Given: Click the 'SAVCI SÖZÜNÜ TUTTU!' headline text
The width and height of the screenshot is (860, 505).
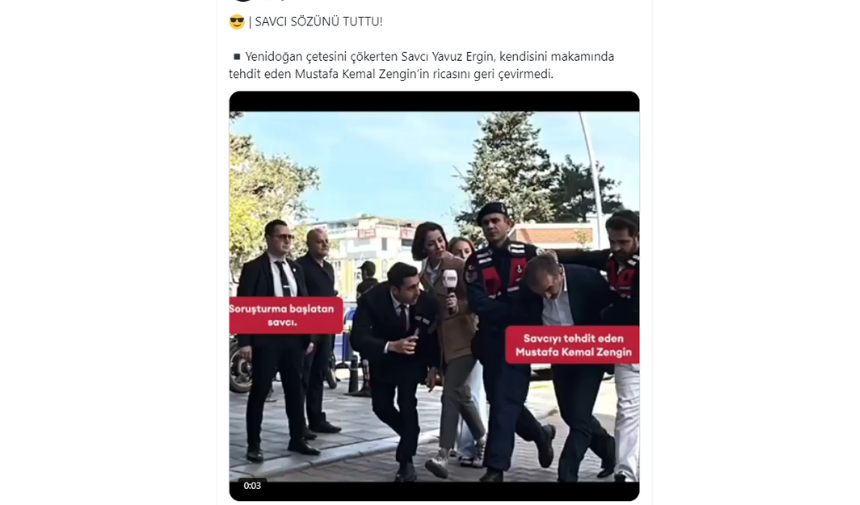Looking at the screenshot, I should [x=319, y=22].
